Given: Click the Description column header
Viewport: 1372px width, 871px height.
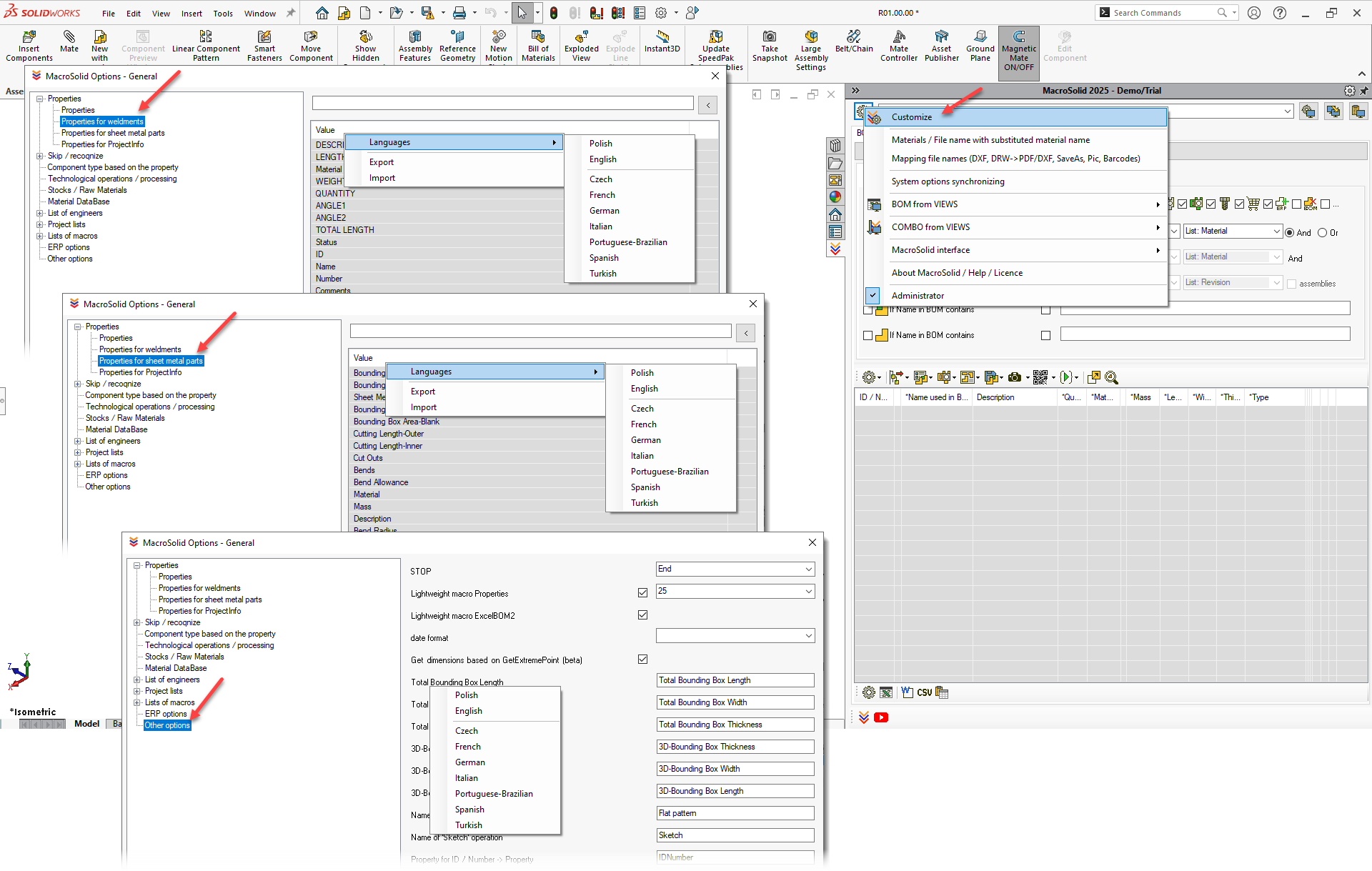Looking at the screenshot, I should [x=1015, y=397].
